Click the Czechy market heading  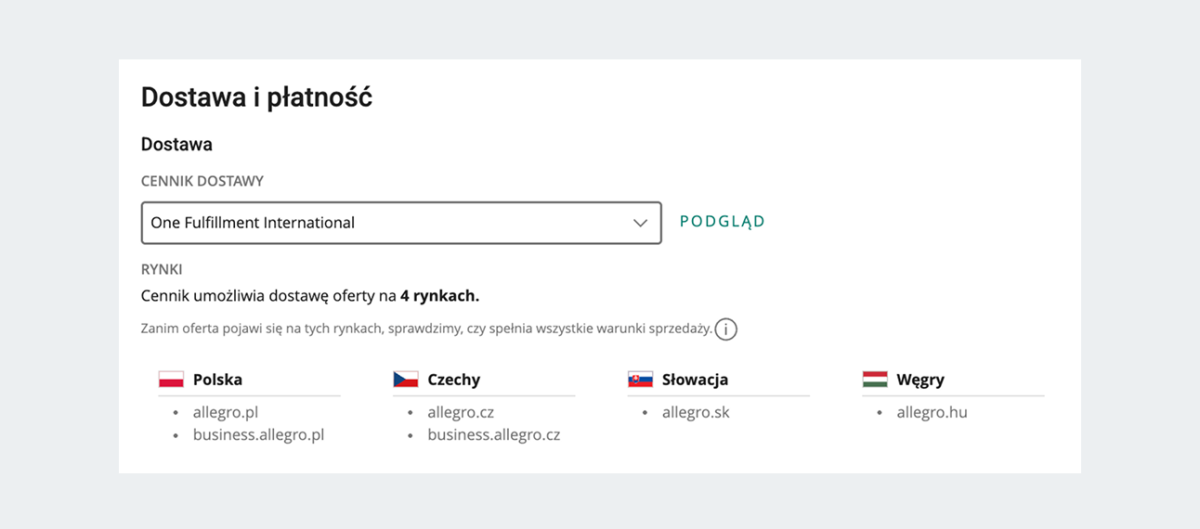tap(454, 380)
